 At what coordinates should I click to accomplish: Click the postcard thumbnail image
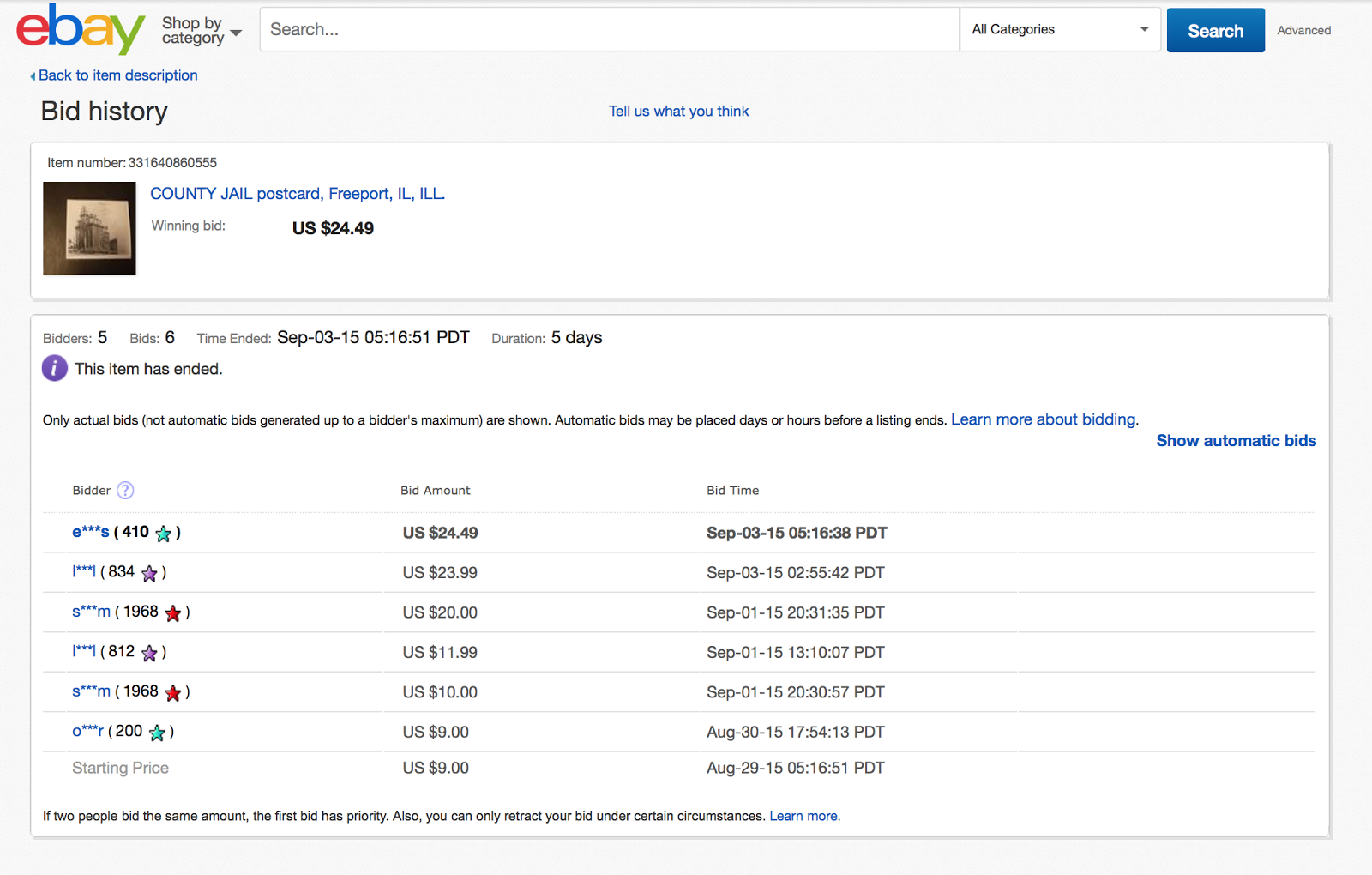click(x=90, y=228)
